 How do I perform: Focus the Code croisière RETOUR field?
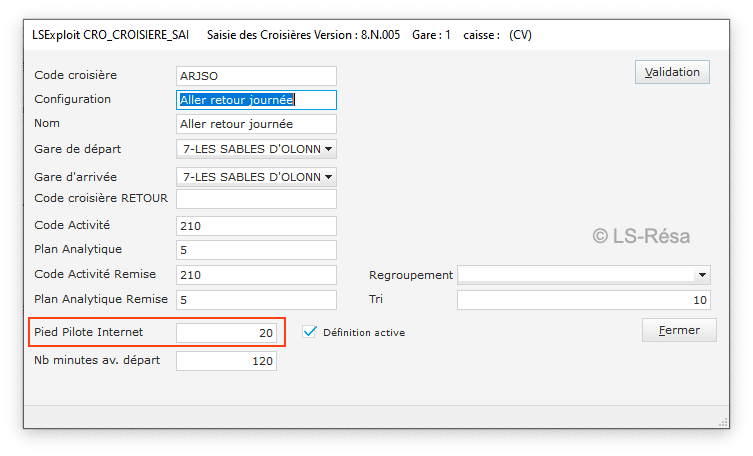(x=255, y=199)
